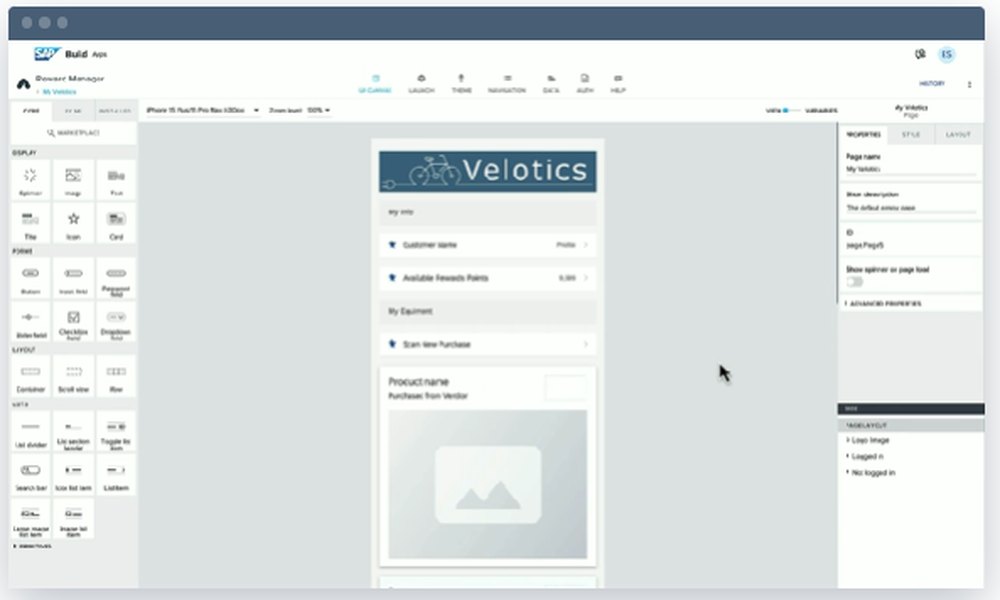Select the Card component
The image size is (1000, 600).
pos(116,224)
